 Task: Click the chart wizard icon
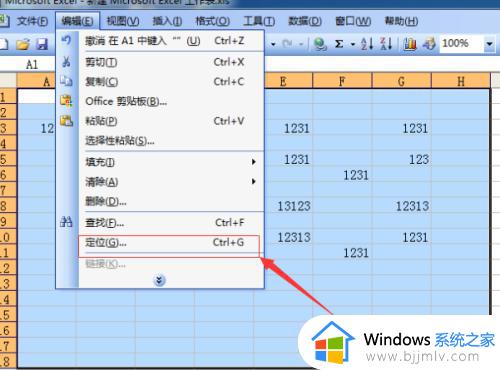coord(410,44)
